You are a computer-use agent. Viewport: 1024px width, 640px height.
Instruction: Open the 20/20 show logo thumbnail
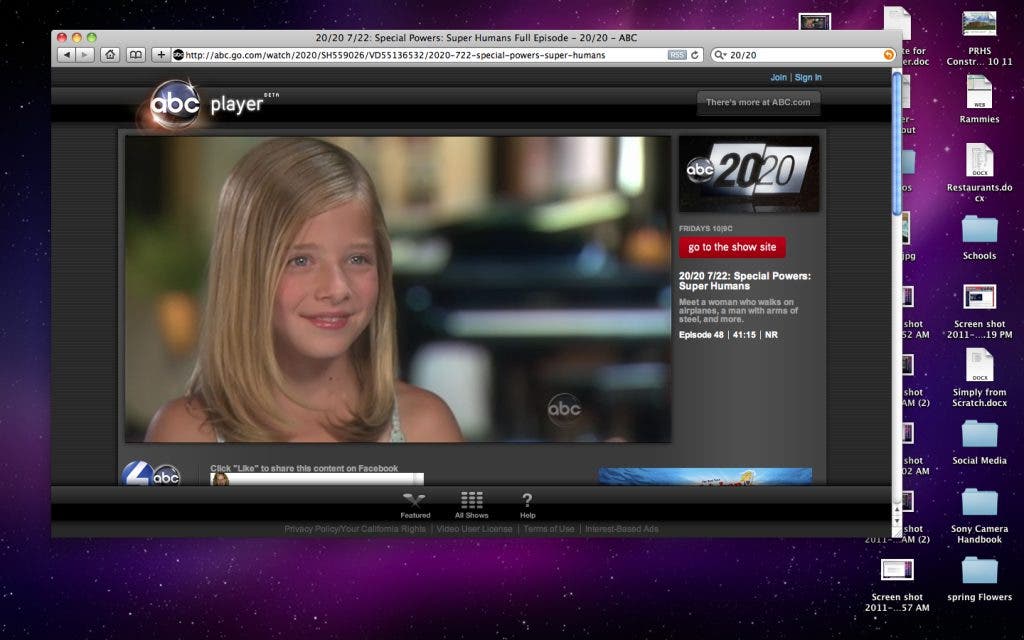749,174
